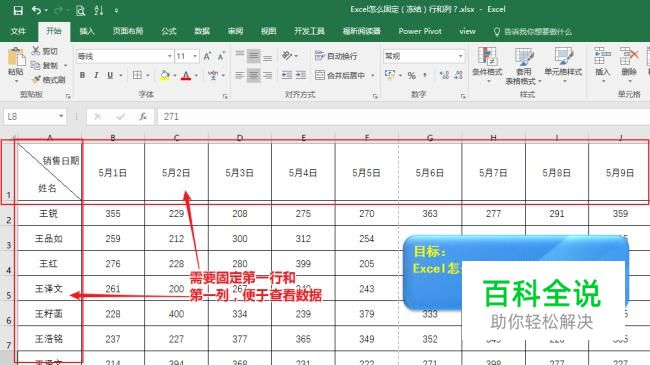Open the Developer tab
The height and width of the screenshot is (365, 650).
click(x=309, y=31)
